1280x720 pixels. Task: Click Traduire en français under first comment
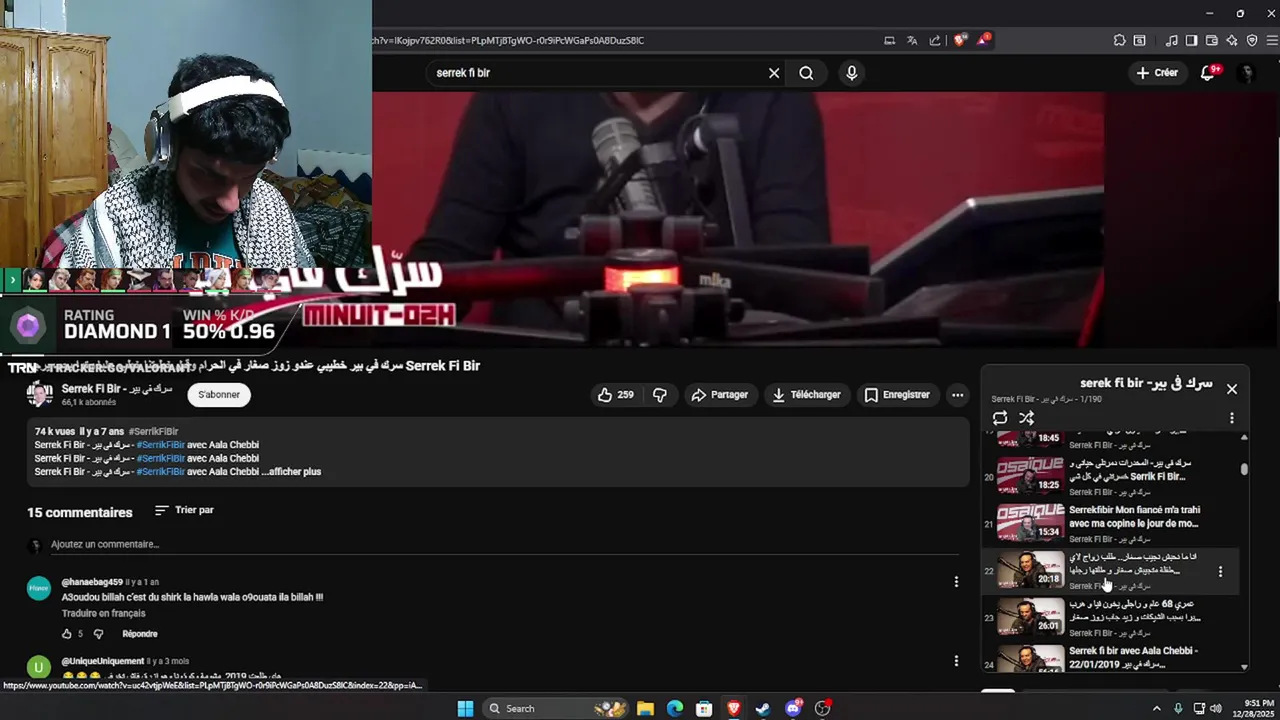[103, 613]
